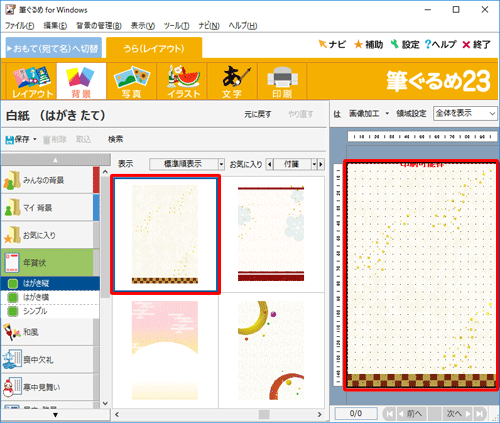The height and width of the screenshot is (423, 500).
Task: Select the 和風 category
Action: [47, 332]
